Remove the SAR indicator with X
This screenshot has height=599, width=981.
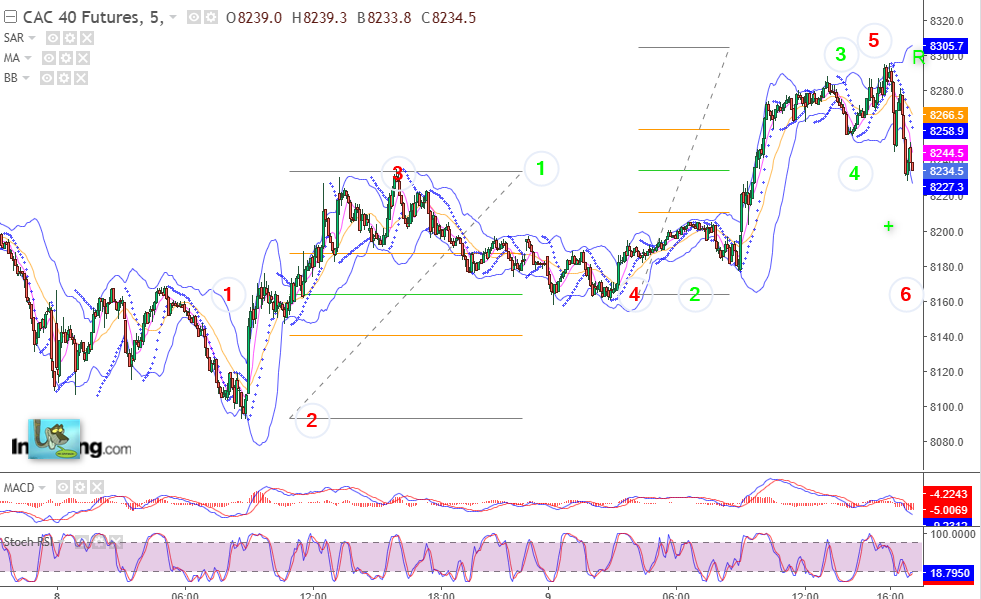[x=87, y=38]
